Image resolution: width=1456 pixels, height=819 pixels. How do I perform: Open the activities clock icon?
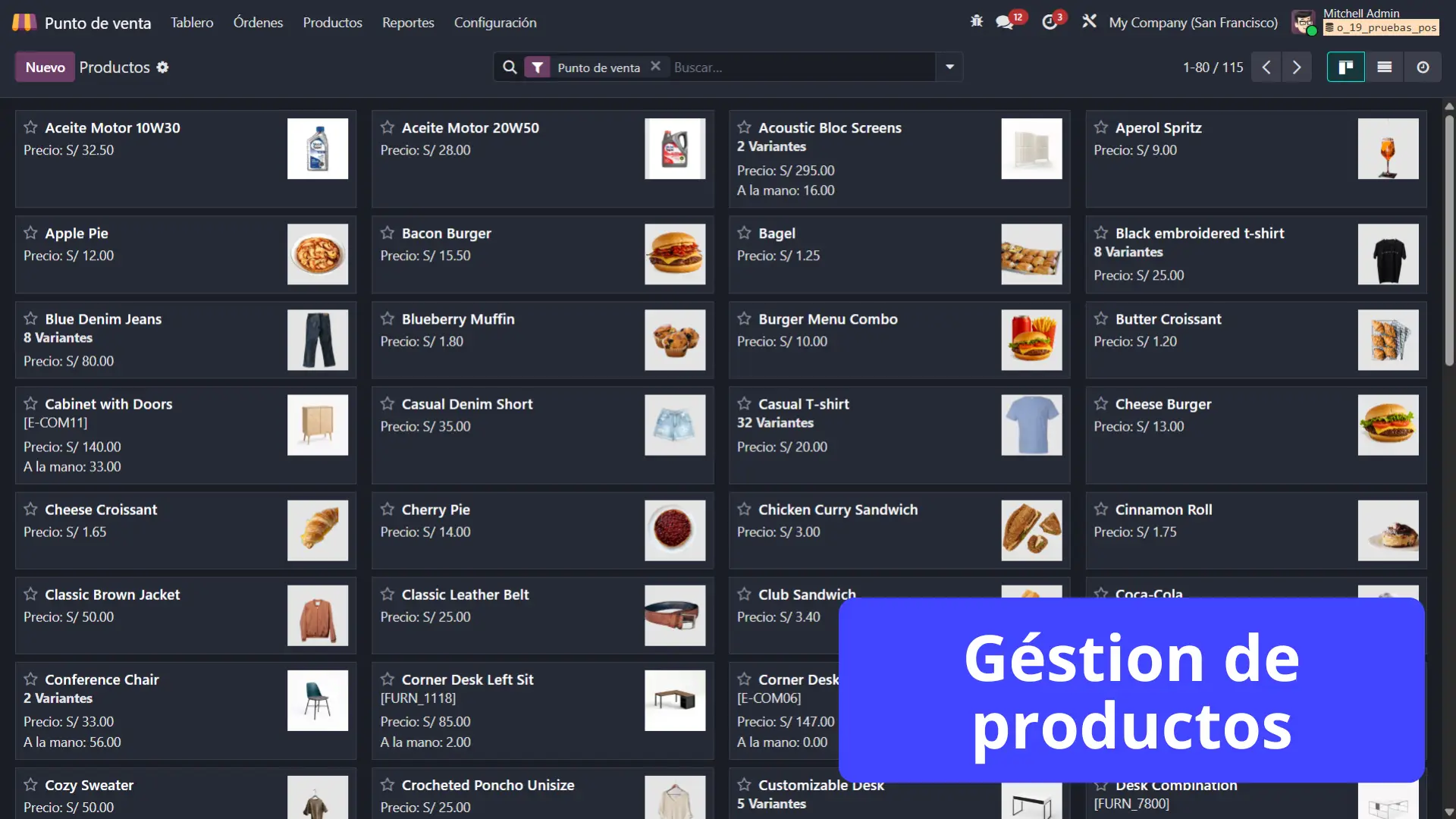pyautogui.click(x=1050, y=22)
